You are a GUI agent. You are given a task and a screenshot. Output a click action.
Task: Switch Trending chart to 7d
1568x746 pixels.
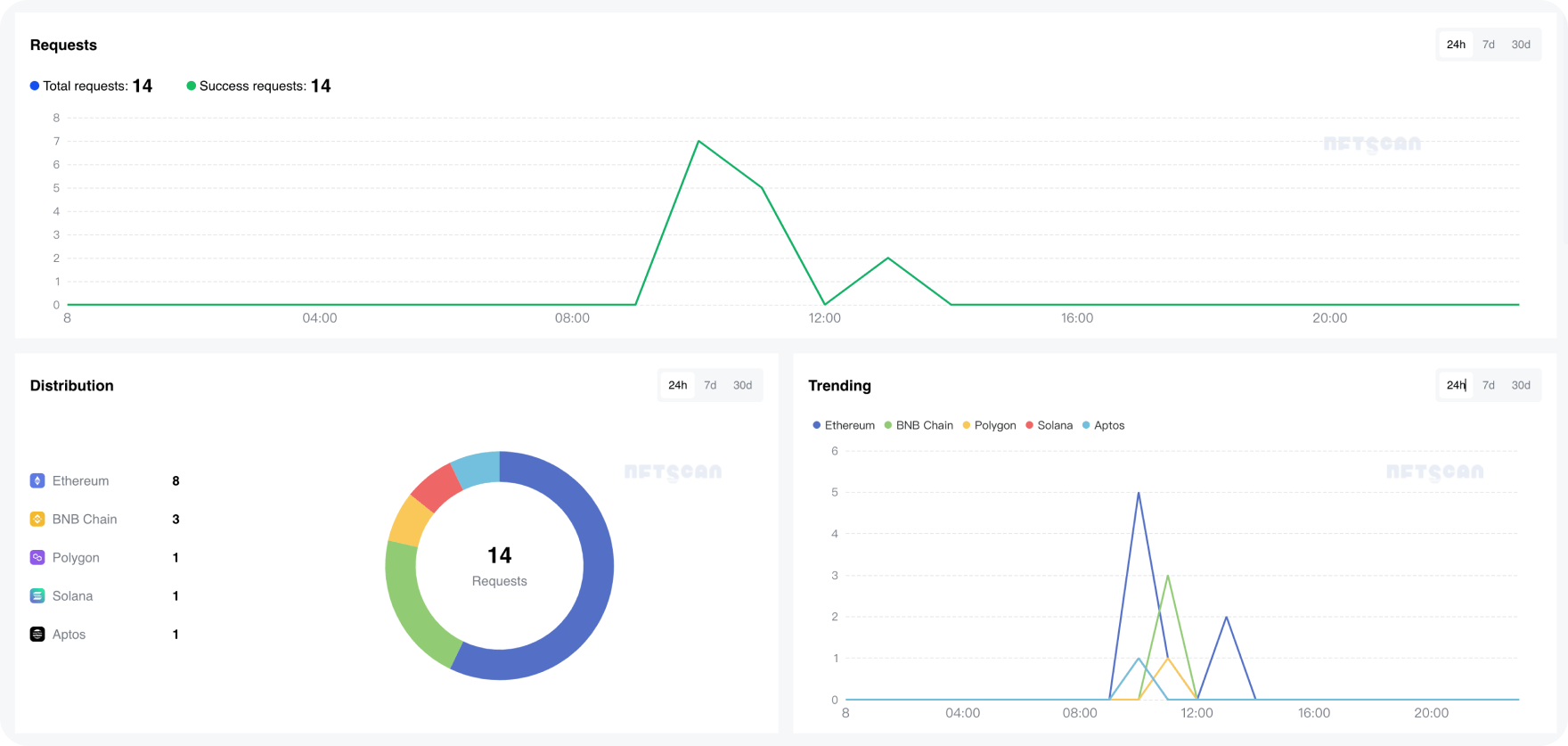1488,385
